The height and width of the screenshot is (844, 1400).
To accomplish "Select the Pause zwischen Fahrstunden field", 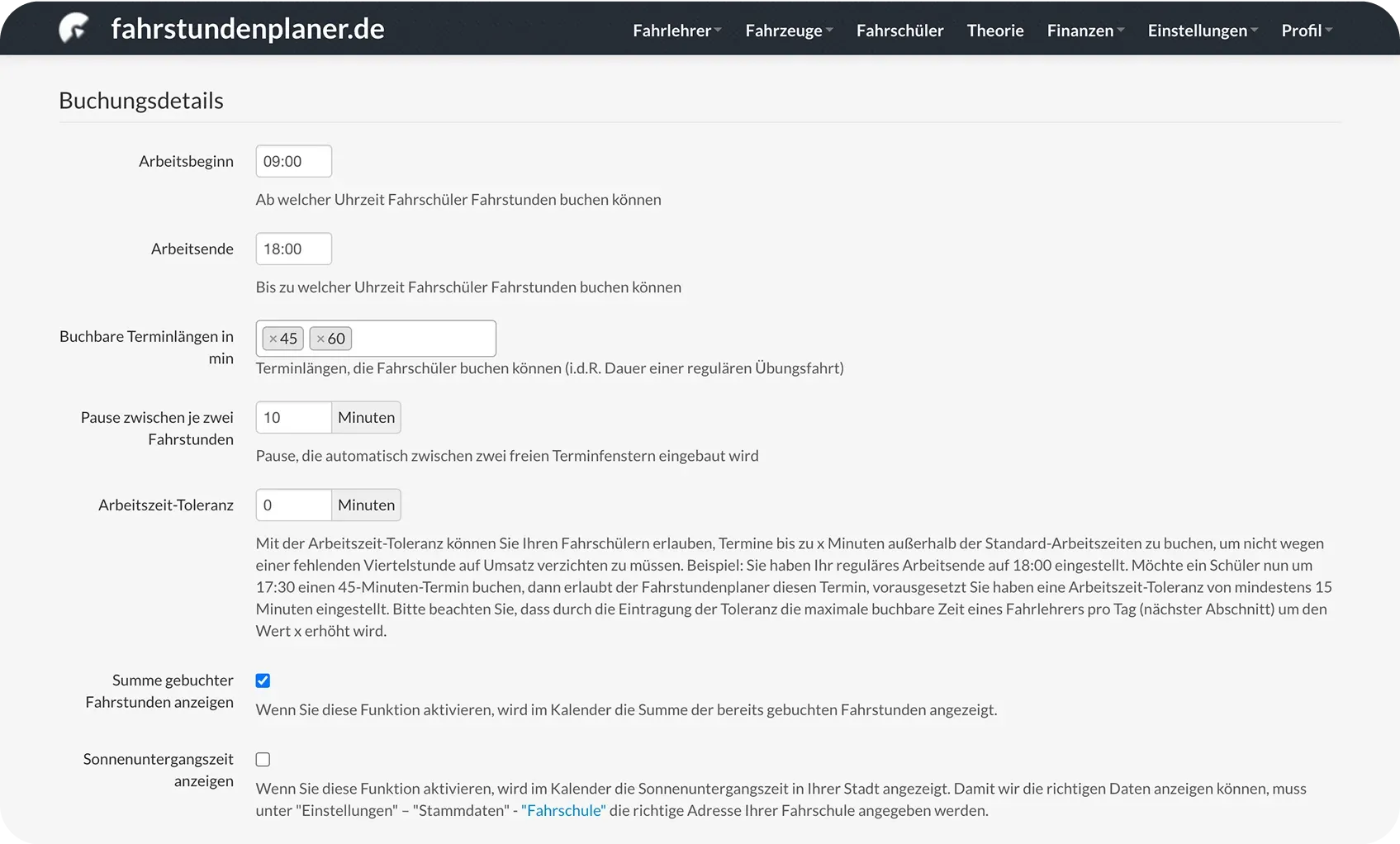I will point(293,418).
